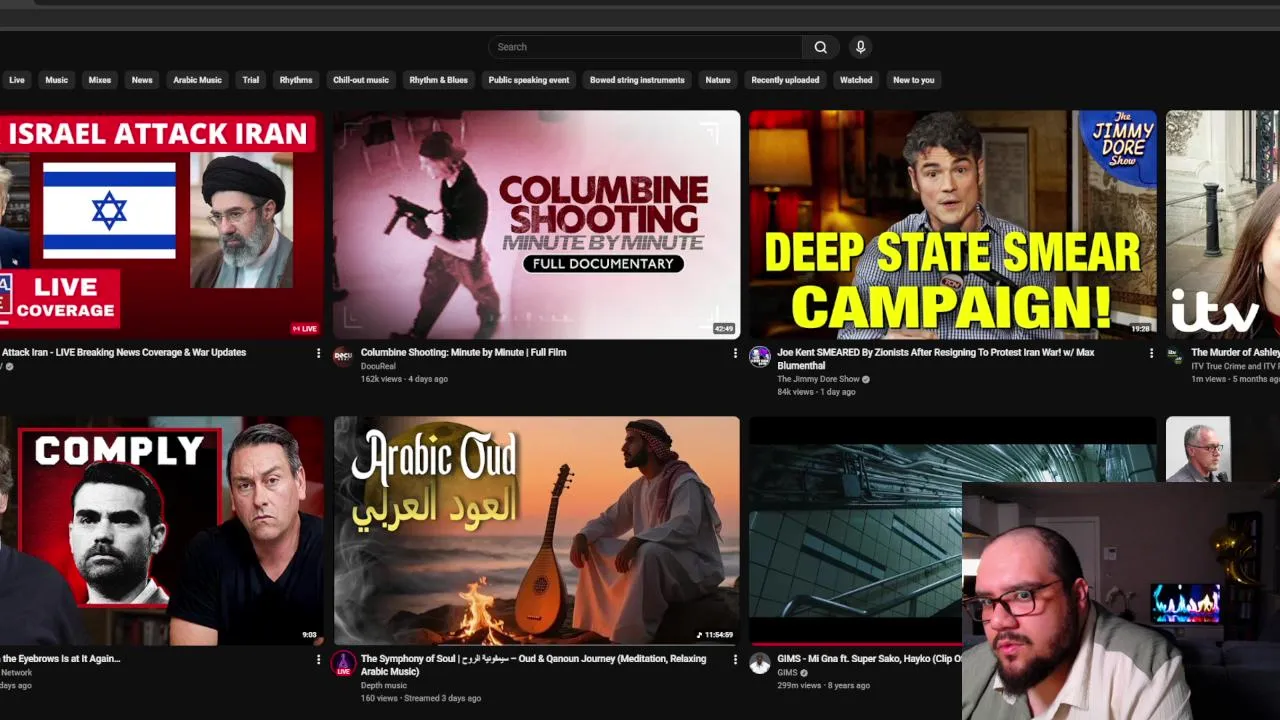Open title 'Columbine Shooting: Minute by Minute | Full Film'
The width and height of the screenshot is (1280, 720).
(x=463, y=353)
